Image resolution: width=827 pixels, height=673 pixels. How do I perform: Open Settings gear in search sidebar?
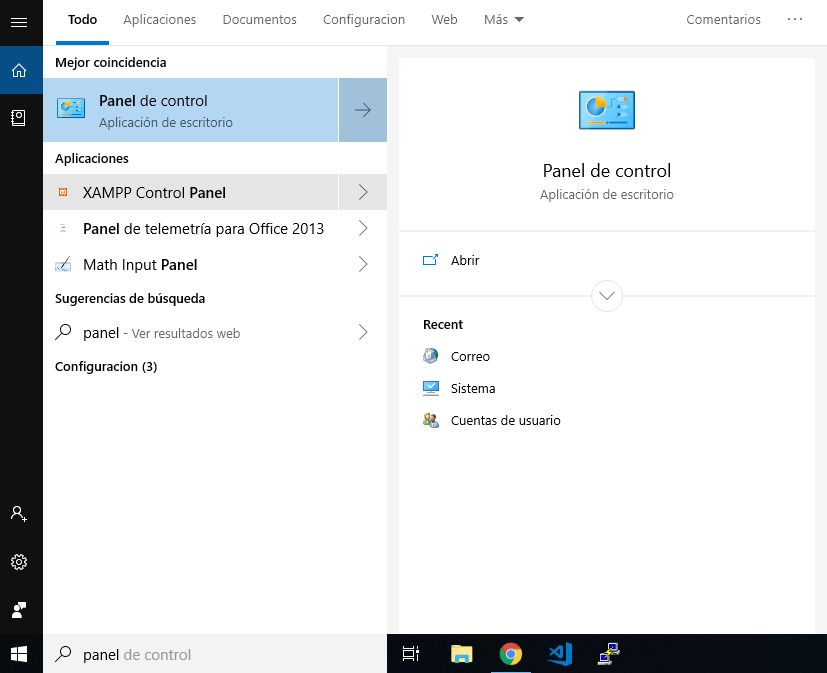19,562
